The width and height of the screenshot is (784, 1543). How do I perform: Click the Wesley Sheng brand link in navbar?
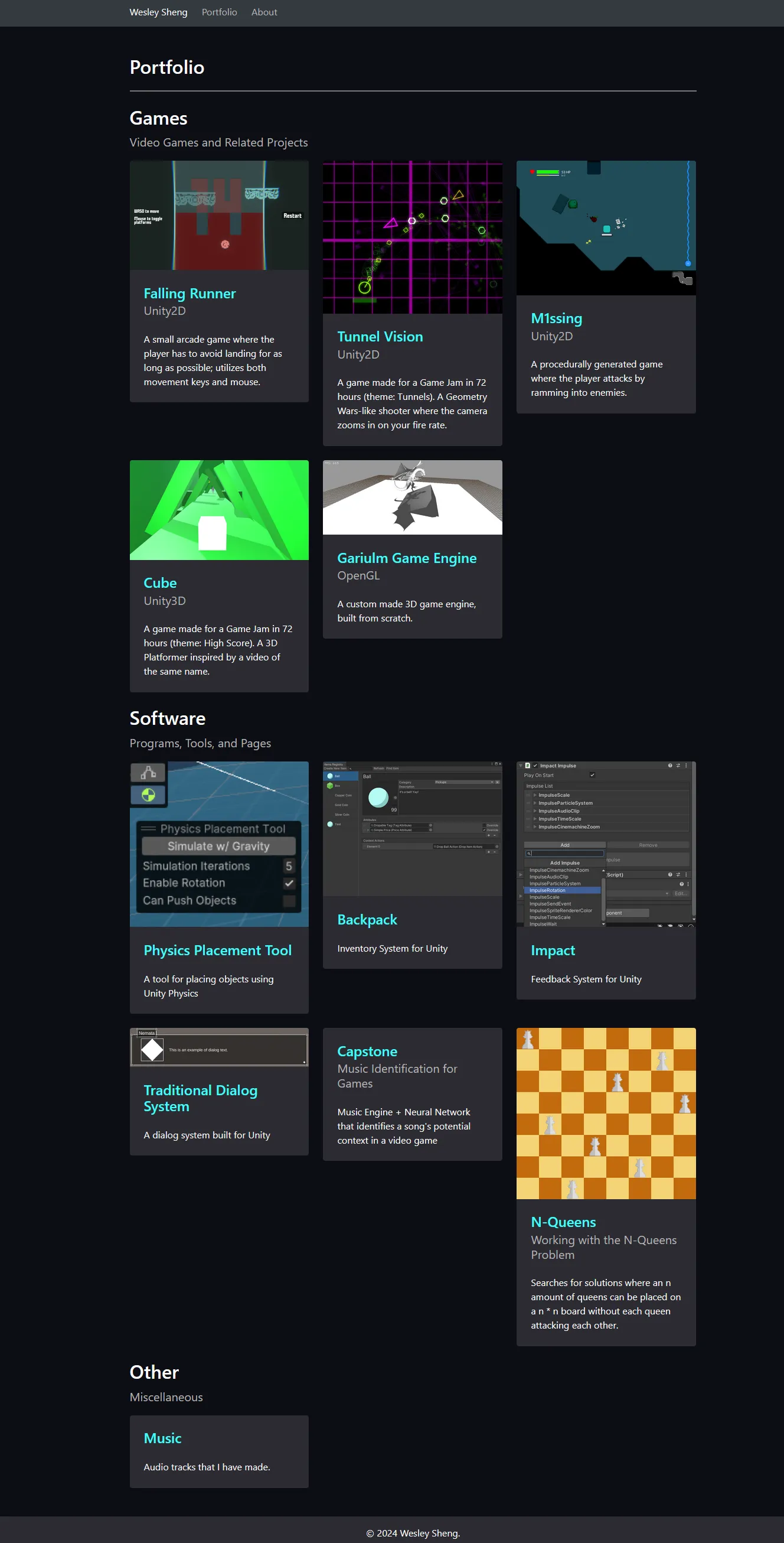pyautogui.click(x=159, y=12)
